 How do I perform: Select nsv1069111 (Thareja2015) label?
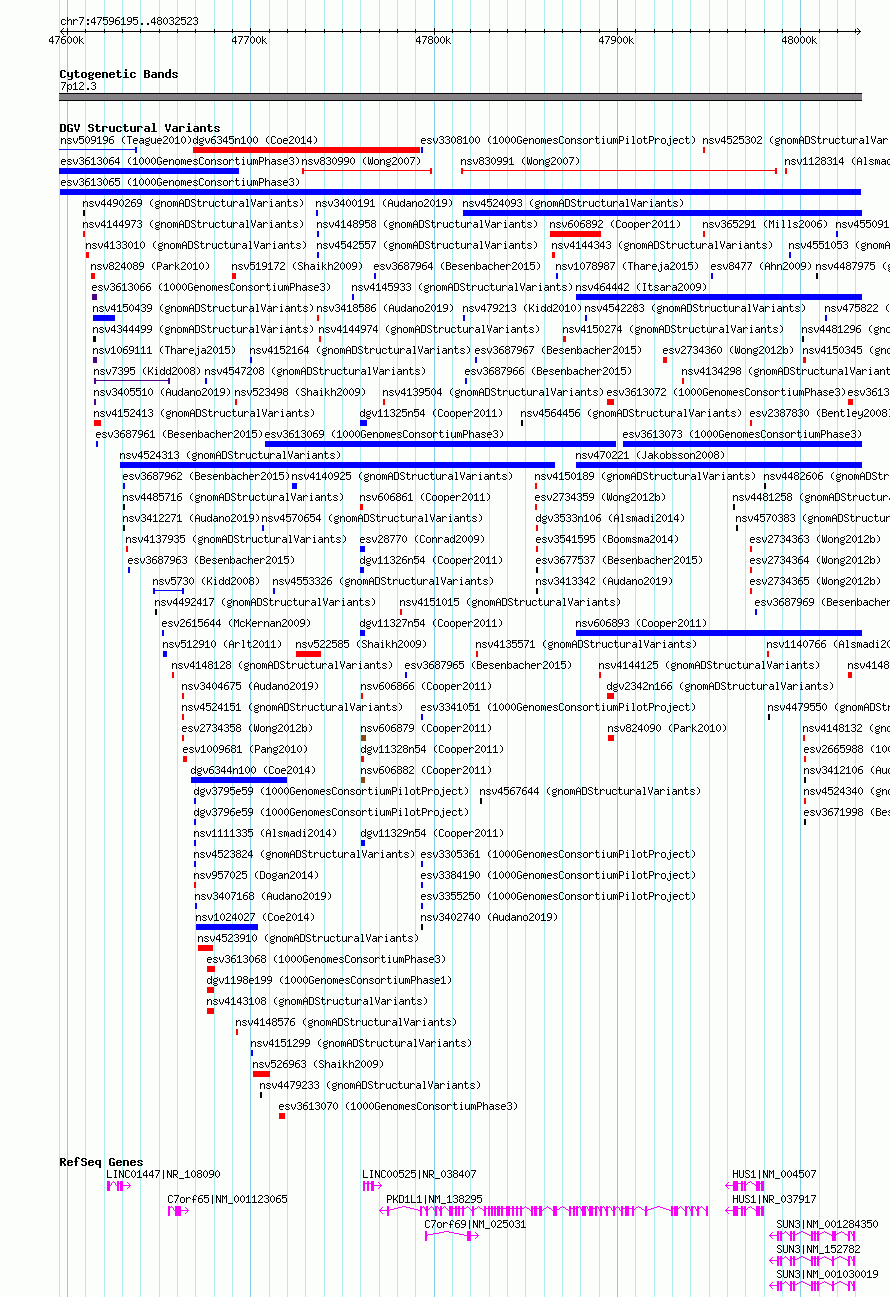pos(164,350)
